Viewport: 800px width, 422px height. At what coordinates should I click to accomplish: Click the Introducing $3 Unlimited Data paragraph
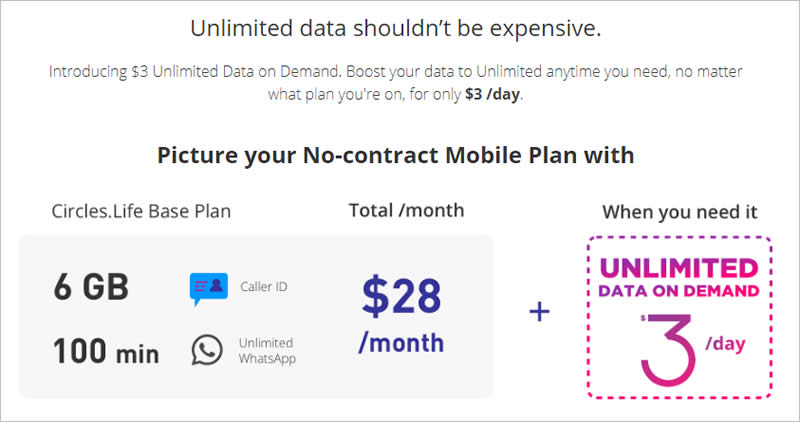pyautogui.click(x=395, y=83)
